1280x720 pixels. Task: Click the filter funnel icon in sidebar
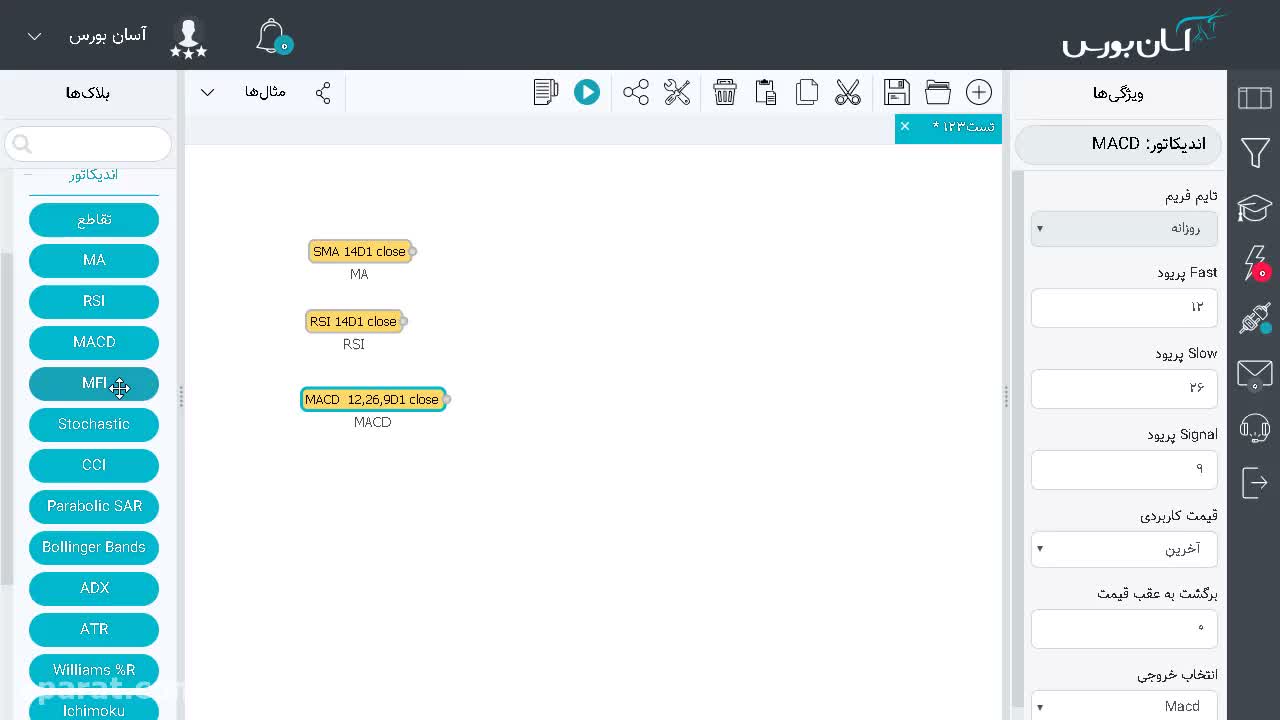(1255, 153)
